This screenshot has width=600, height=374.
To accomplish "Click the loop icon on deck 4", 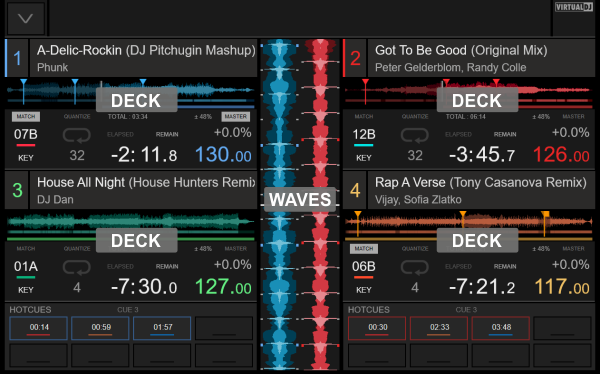I will pos(414,268).
